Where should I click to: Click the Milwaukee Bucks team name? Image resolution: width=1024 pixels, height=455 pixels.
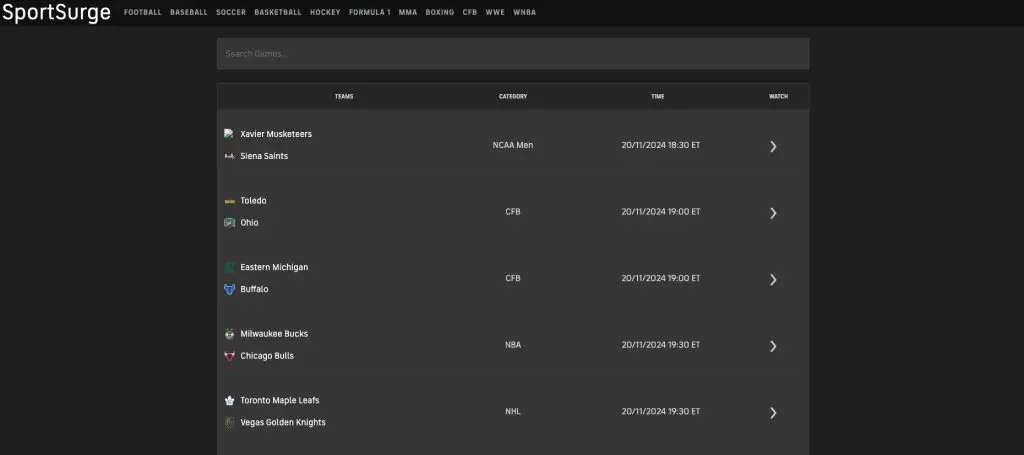274,334
